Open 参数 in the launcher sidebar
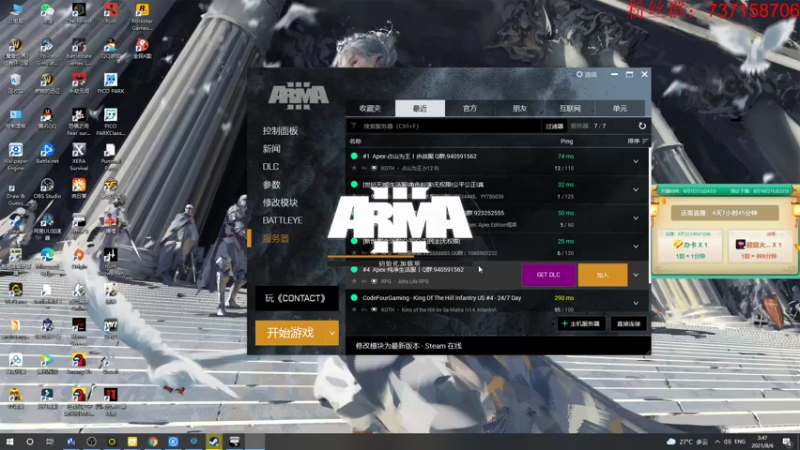 271,185
